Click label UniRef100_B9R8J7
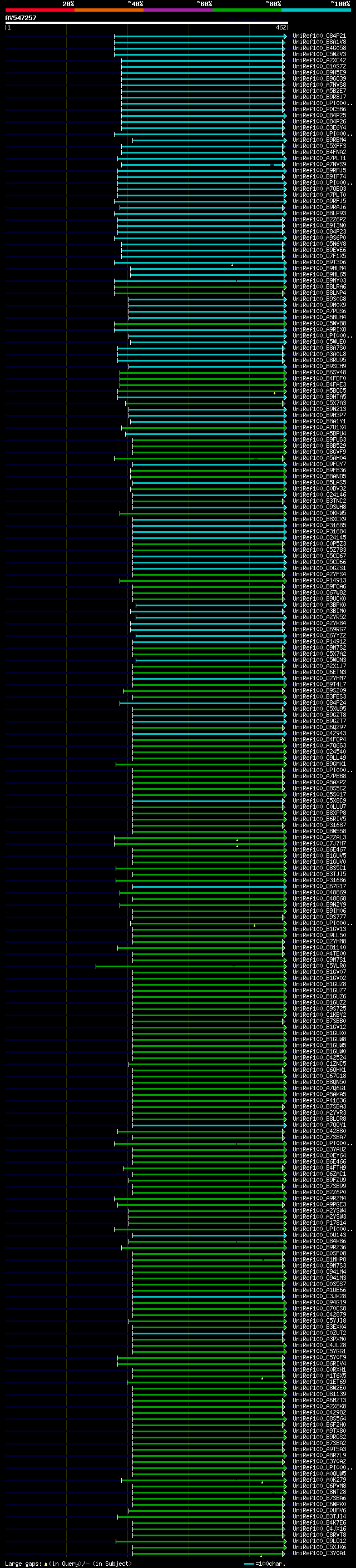Viewport: 356px width, 1568px height. pos(319,97)
